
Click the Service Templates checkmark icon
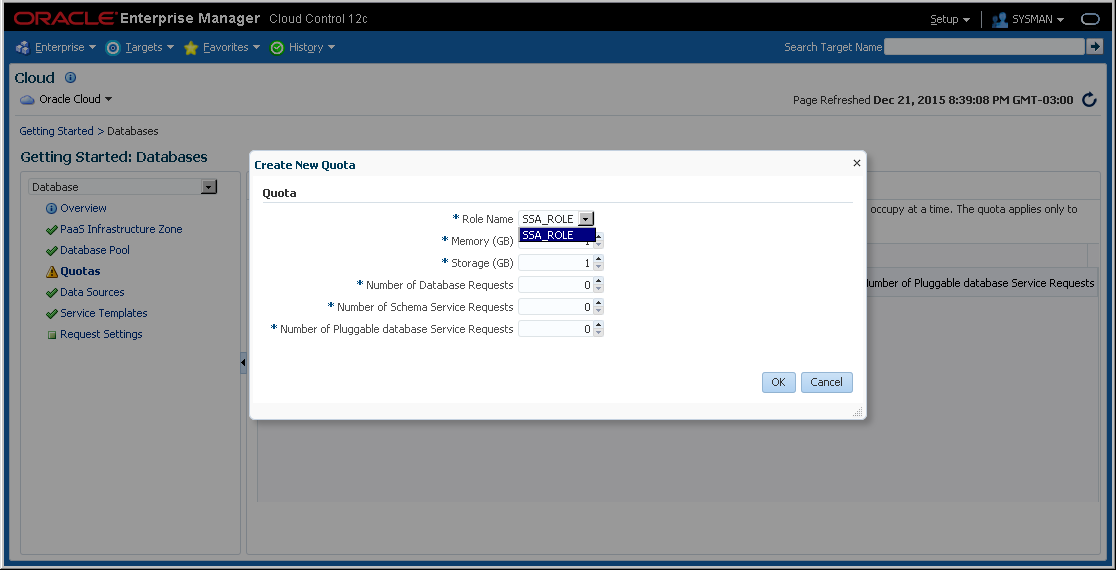tap(51, 314)
